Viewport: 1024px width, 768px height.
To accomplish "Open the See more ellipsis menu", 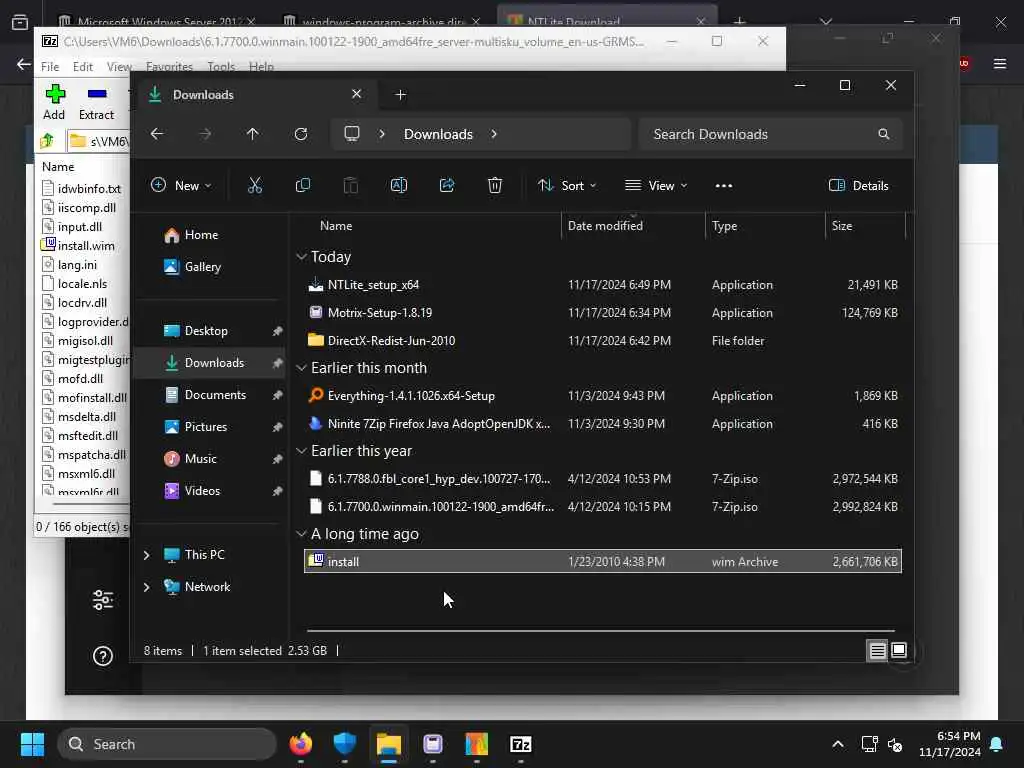I will pos(724,185).
